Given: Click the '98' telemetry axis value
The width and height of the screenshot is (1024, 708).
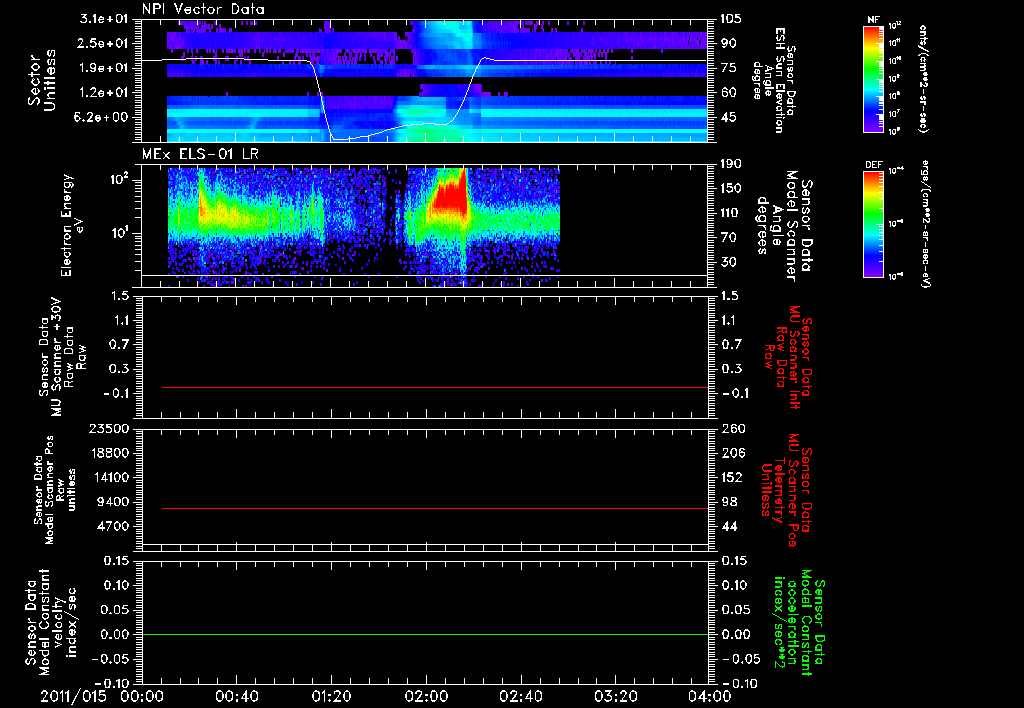Looking at the screenshot, I should (729, 502).
